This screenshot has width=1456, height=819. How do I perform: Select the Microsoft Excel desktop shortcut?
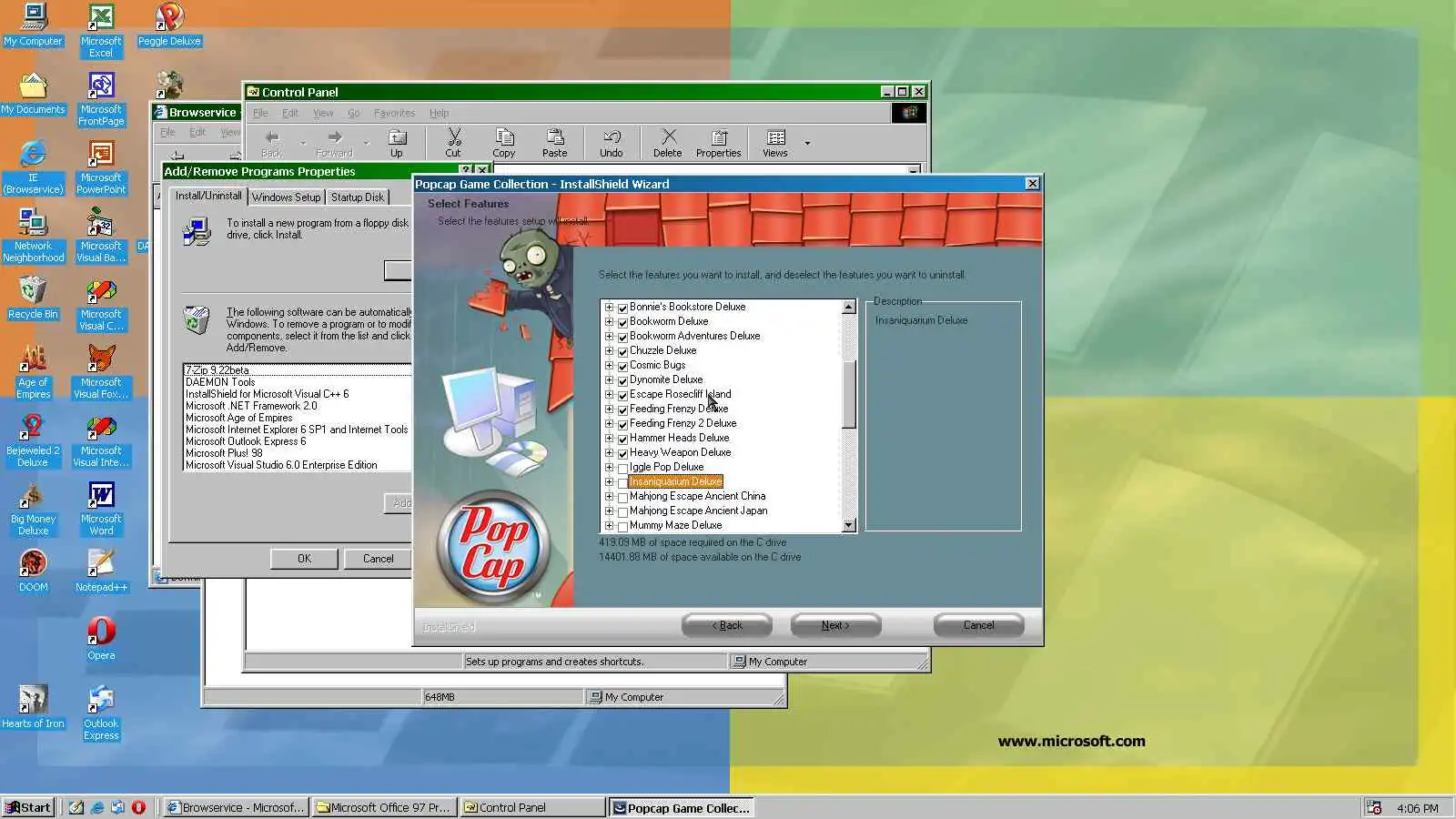[101, 30]
